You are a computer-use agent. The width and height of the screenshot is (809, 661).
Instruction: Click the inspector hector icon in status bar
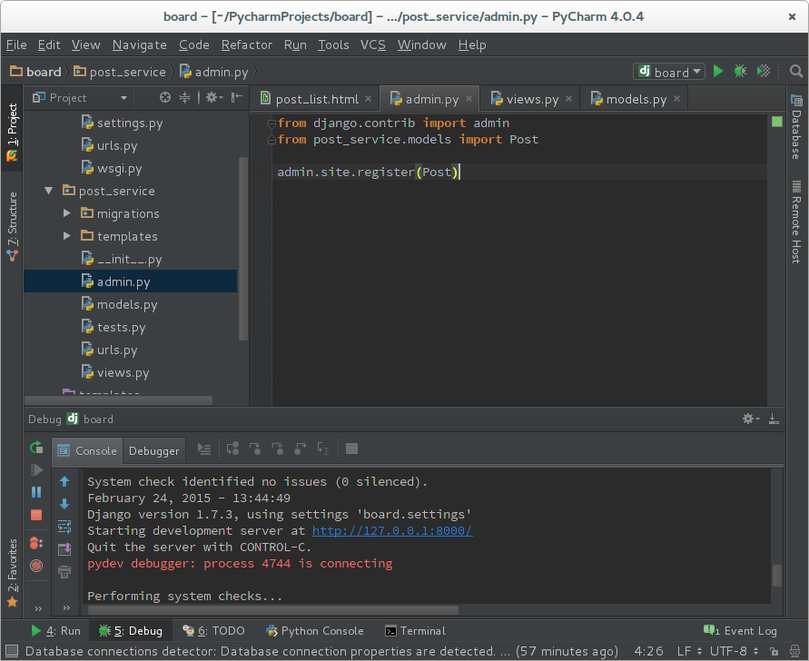(795, 651)
